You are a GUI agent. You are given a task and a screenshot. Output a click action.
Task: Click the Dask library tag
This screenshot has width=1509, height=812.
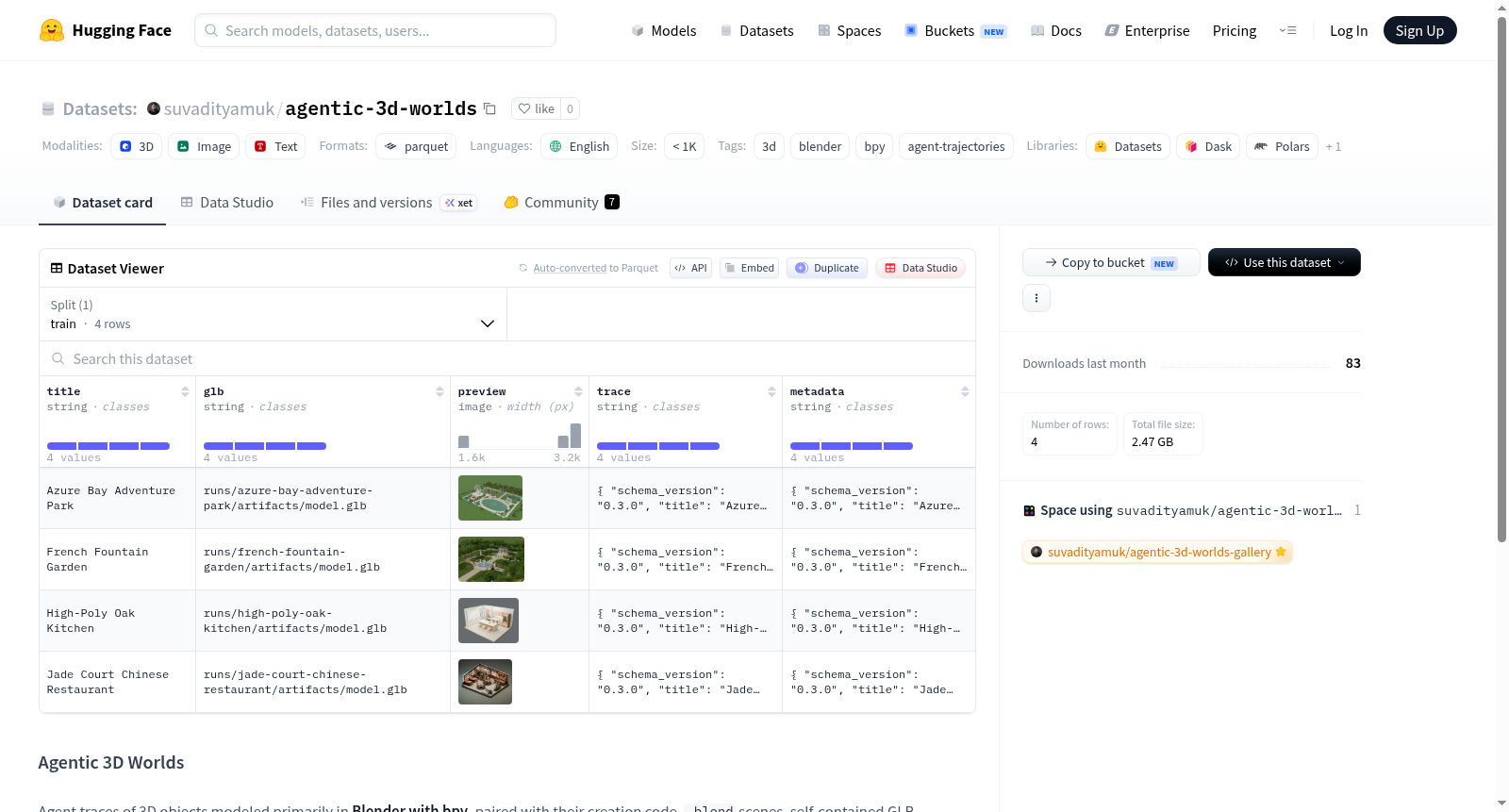pos(1208,146)
